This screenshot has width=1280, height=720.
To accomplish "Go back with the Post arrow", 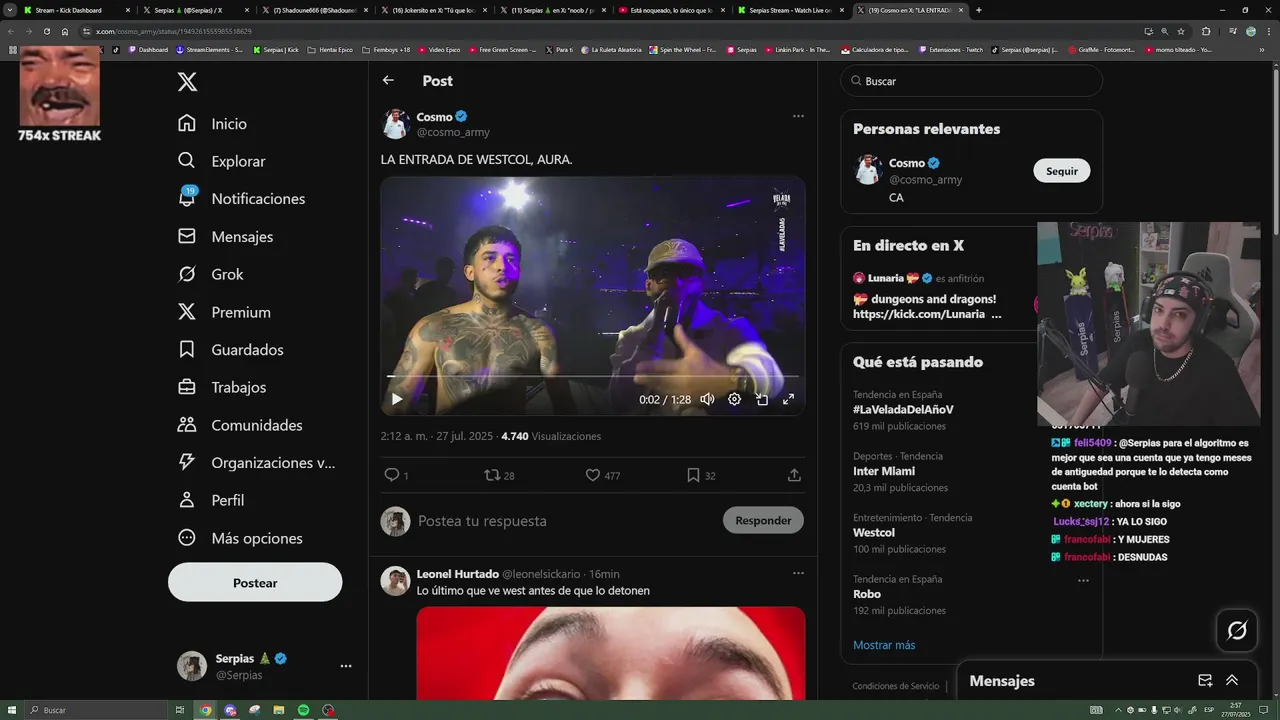I will [388, 80].
